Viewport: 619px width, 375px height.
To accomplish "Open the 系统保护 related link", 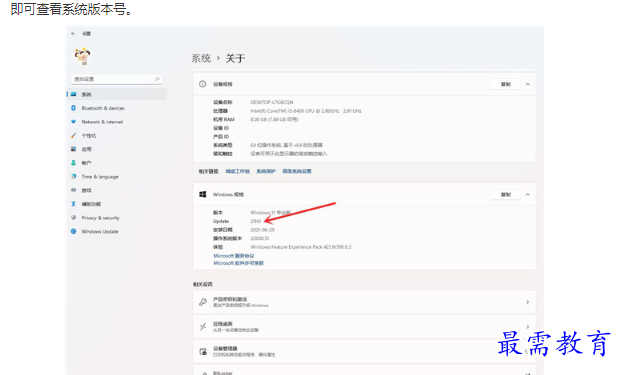I will click(x=266, y=171).
